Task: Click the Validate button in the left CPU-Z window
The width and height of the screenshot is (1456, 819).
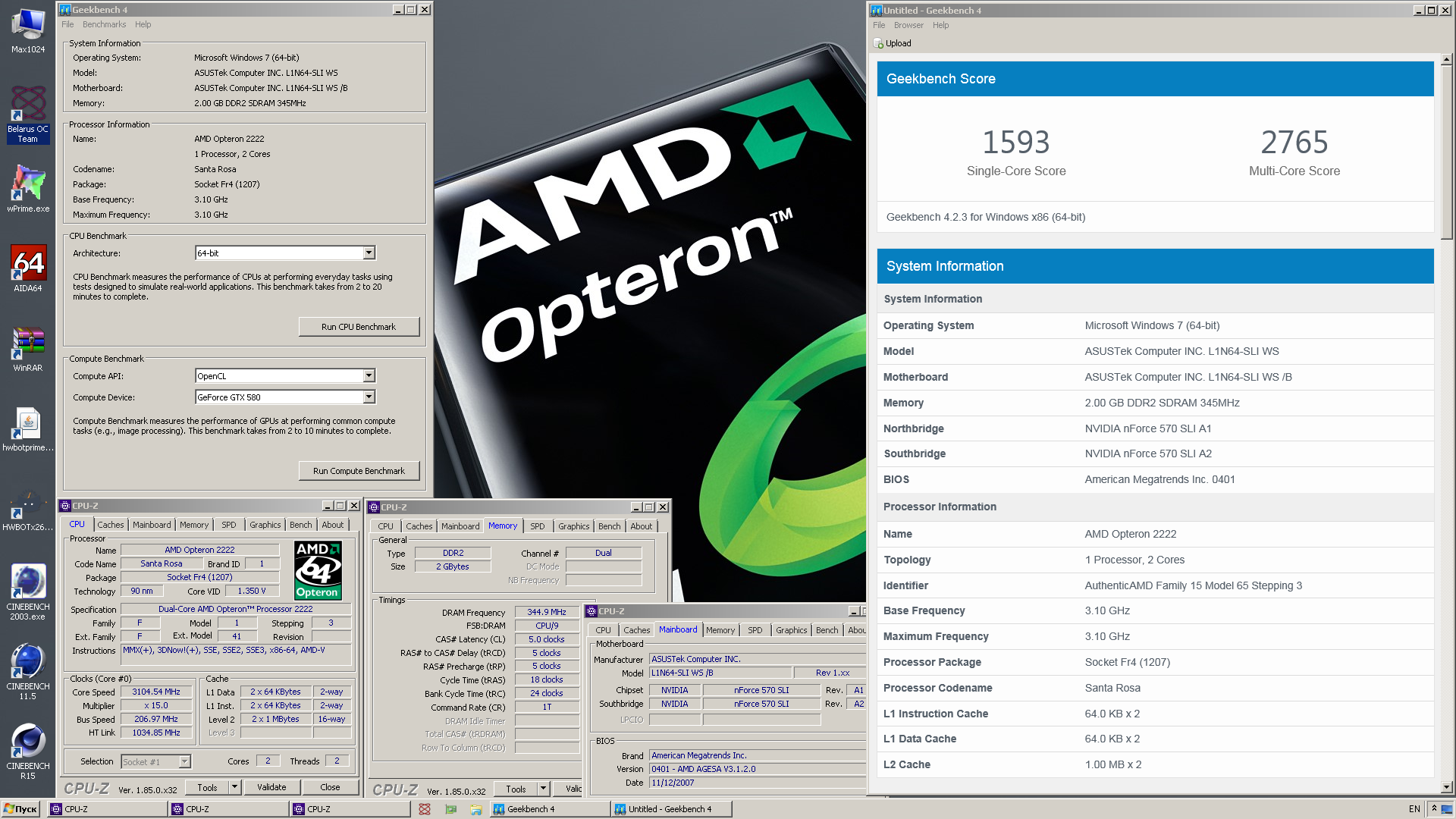Action: point(271,787)
